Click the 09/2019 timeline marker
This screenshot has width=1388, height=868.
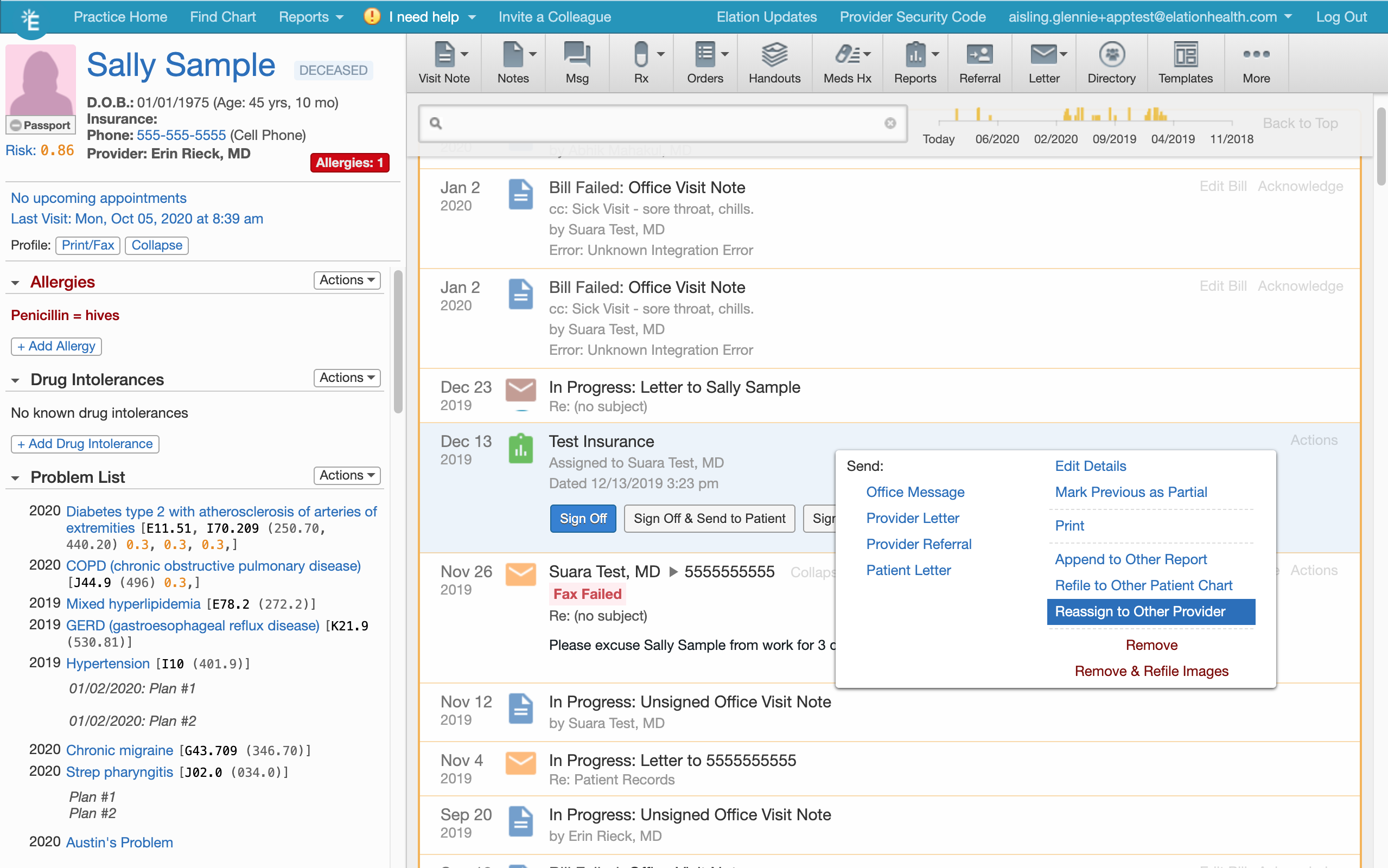coord(1113,139)
